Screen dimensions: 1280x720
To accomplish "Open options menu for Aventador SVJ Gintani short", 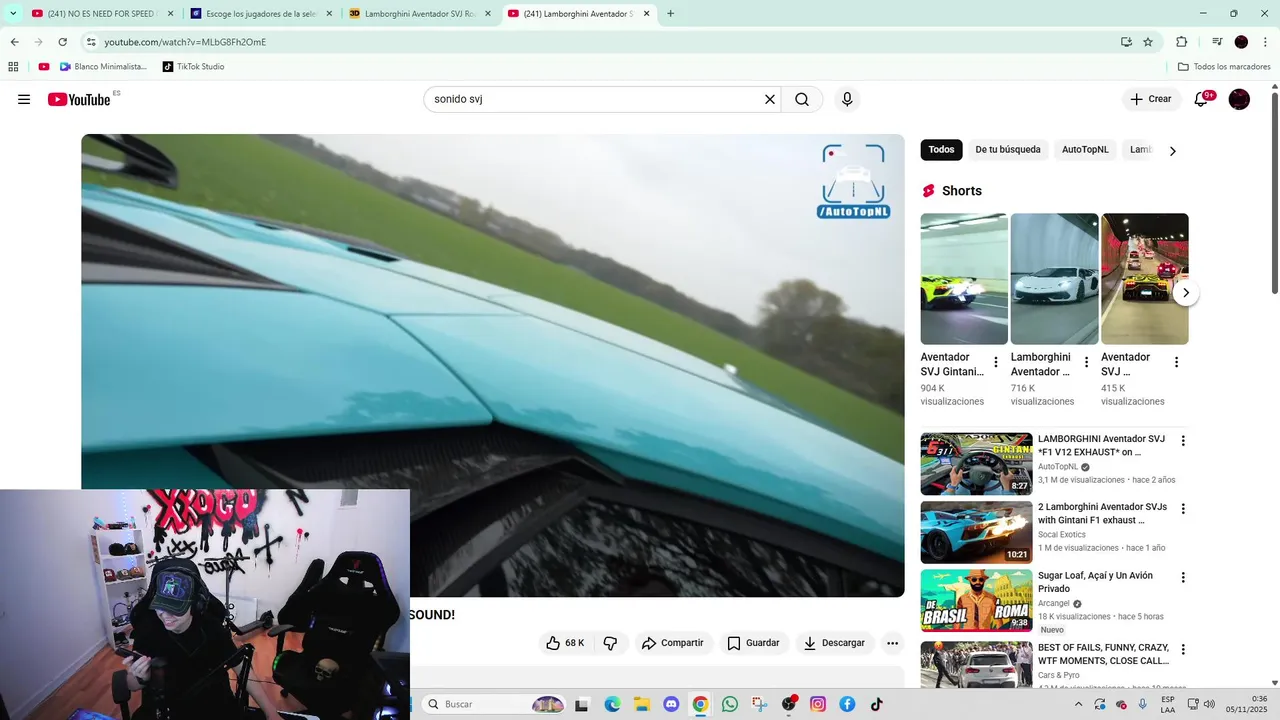I will (x=995, y=362).
